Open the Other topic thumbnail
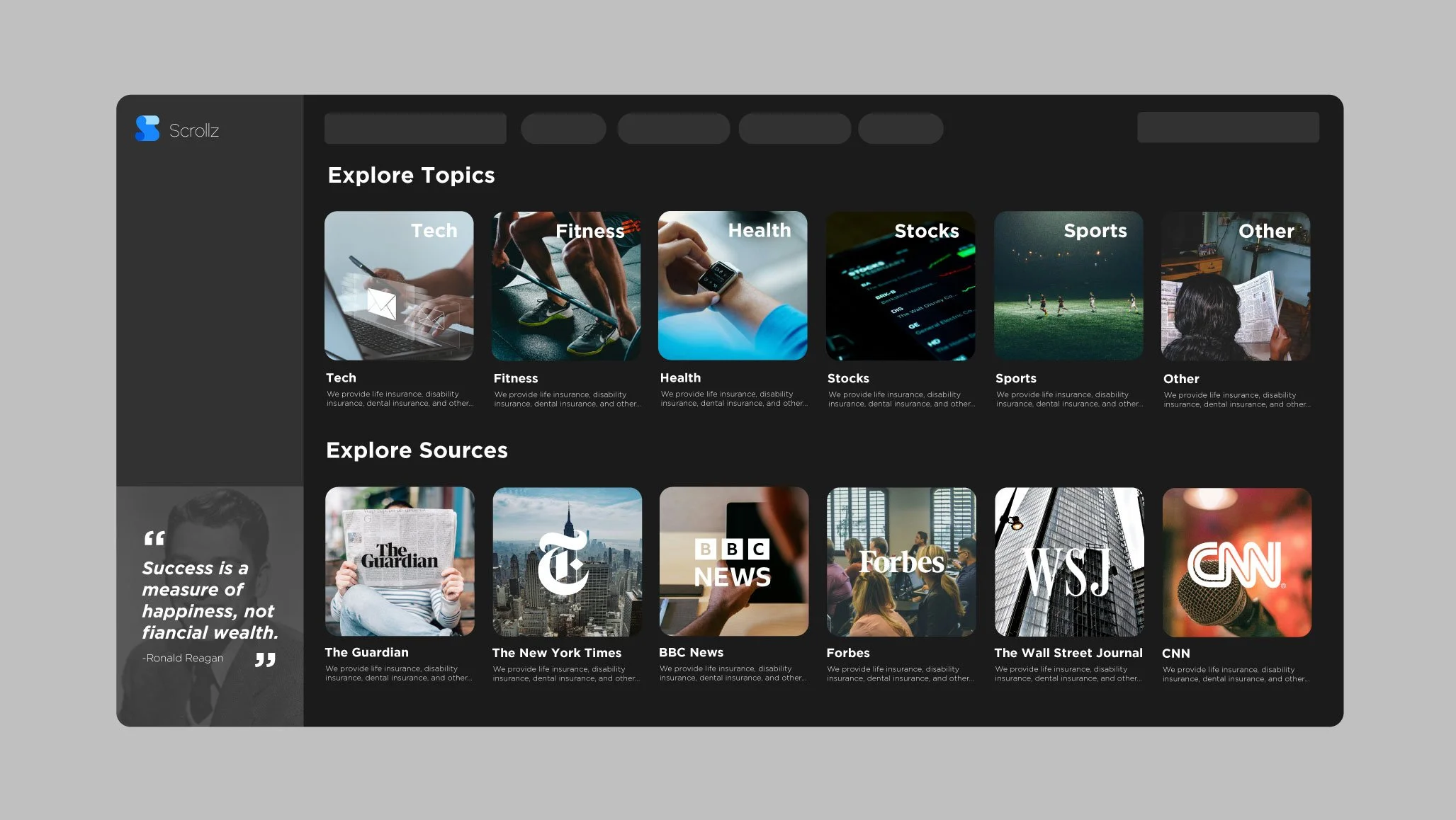 click(1235, 285)
